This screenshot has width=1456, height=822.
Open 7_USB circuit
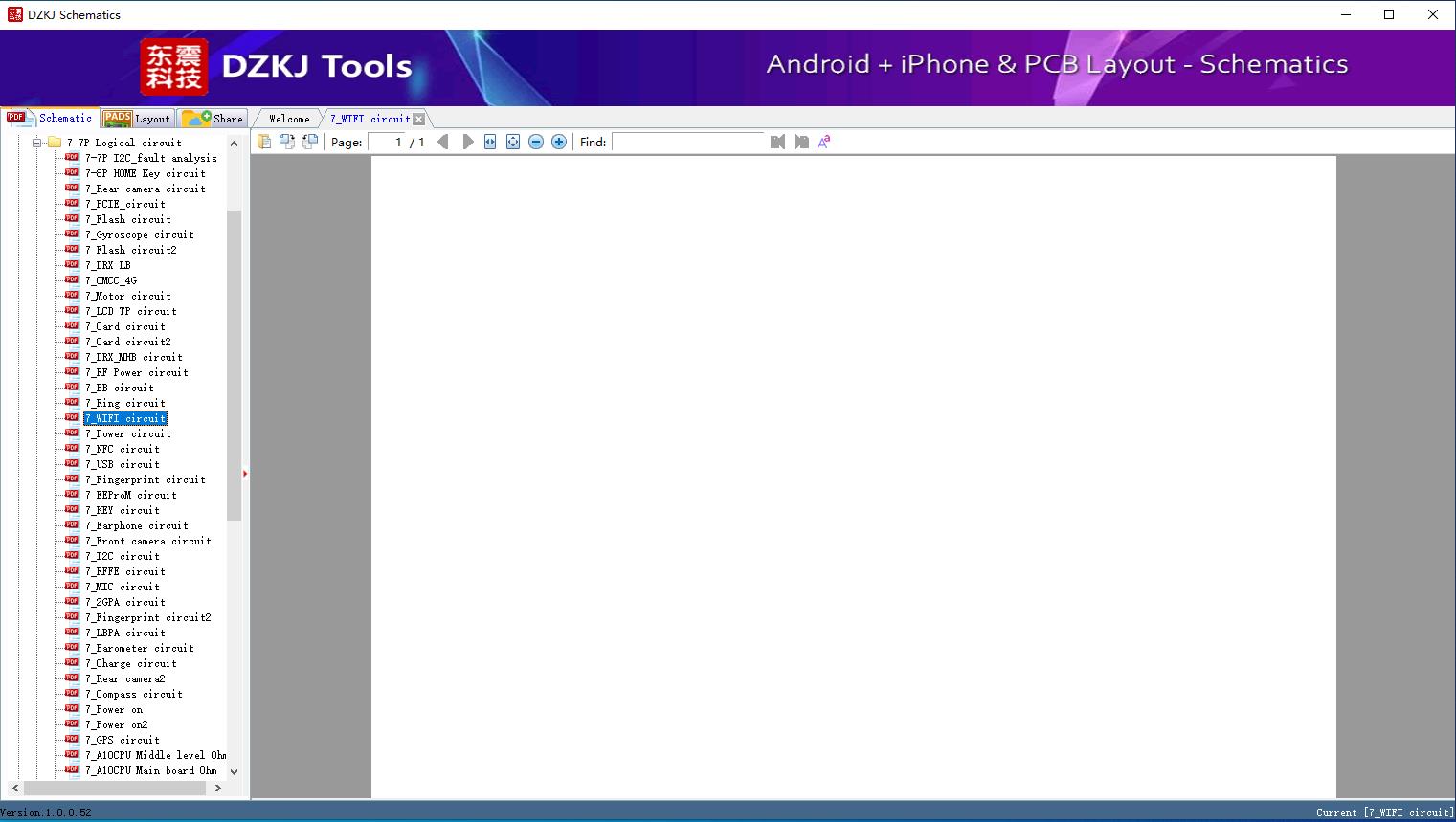coord(123,464)
